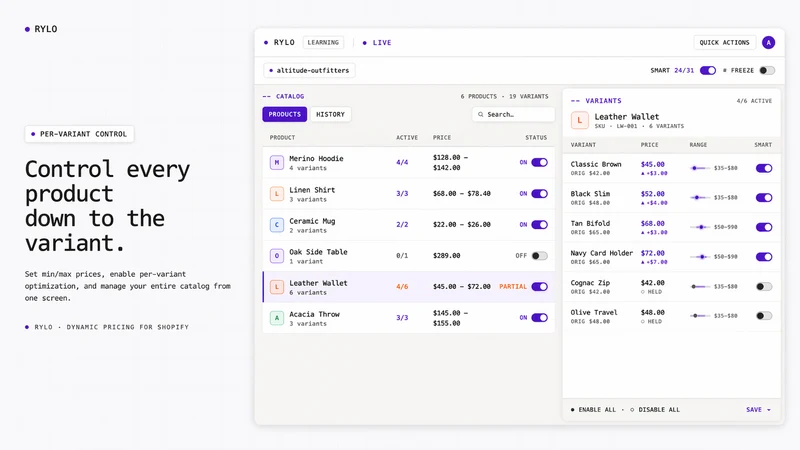Select the Oak Side Table product row
Image resolution: width=800 pixels, height=450 pixels.
(409, 256)
